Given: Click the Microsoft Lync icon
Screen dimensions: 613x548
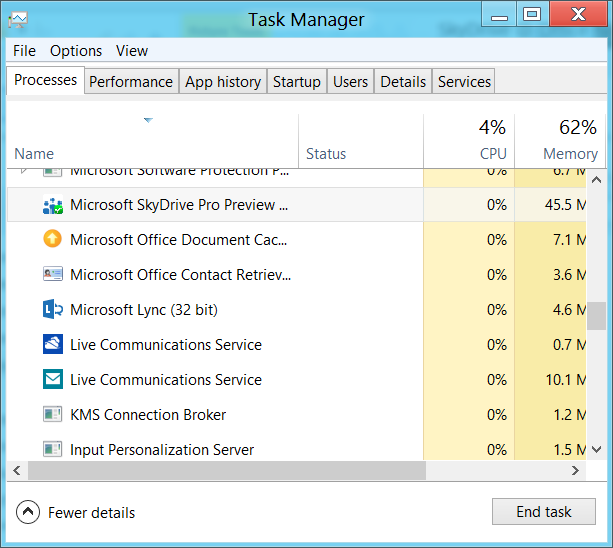Looking at the screenshot, I should tap(52, 309).
